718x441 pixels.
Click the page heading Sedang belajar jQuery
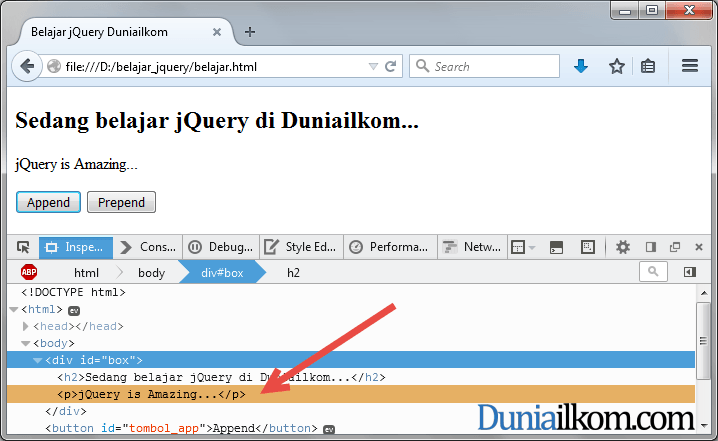pyautogui.click(x=217, y=121)
